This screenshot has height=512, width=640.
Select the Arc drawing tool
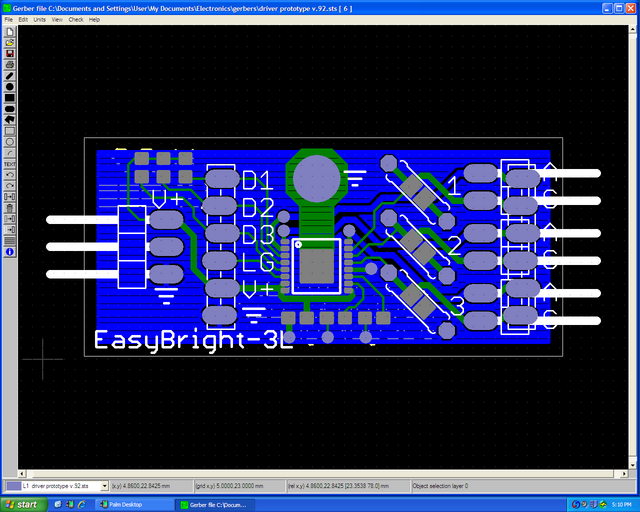click(x=10, y=153)
